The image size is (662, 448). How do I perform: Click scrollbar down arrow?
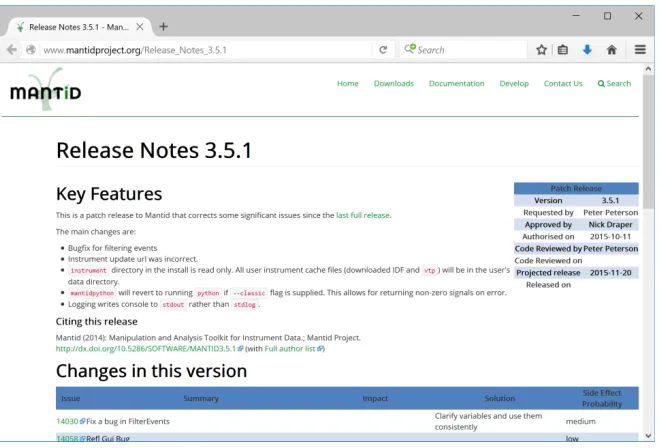tap(648, 436)
